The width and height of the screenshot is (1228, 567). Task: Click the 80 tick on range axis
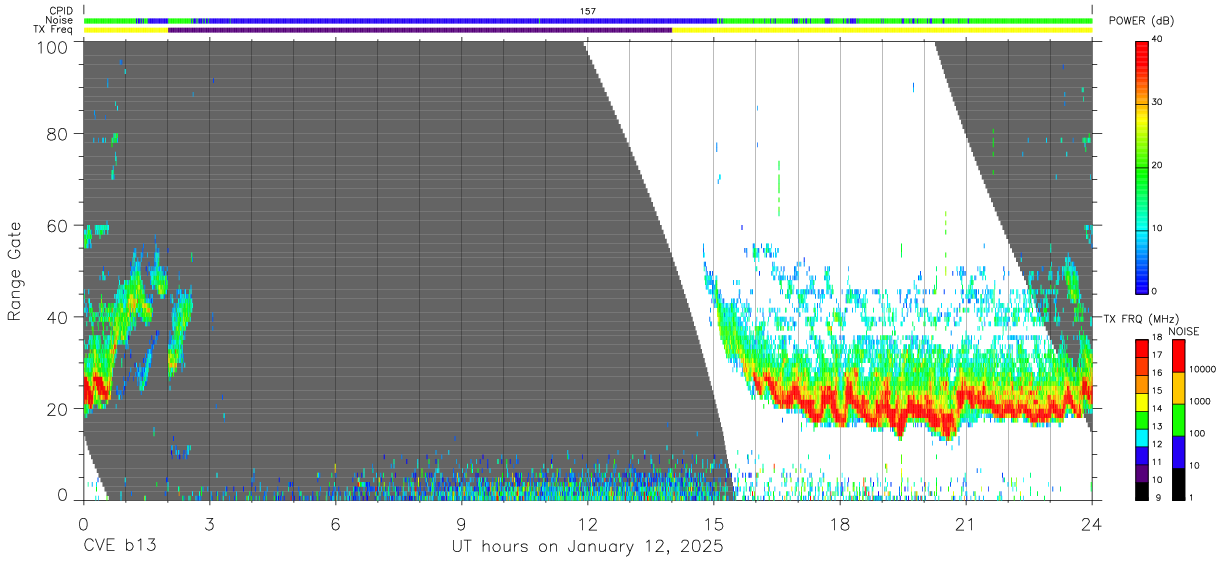[56, 134]
